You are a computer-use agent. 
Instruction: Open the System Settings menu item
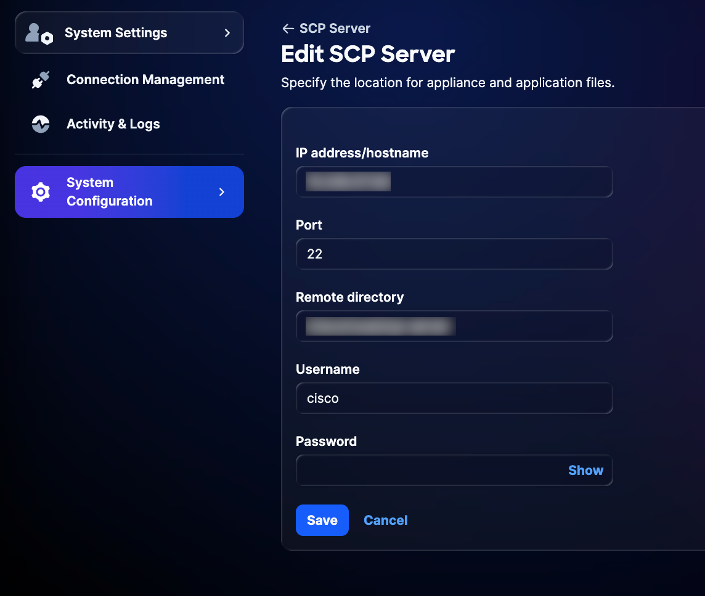coord(130,33)
